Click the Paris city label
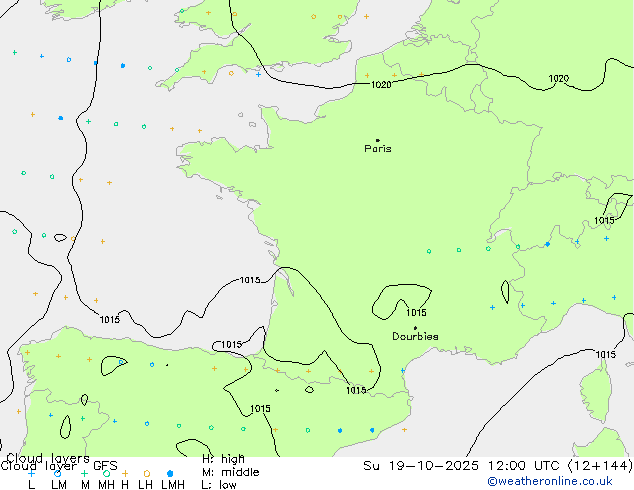This screenshot has width=634, height=490. [x=378, y=149]
